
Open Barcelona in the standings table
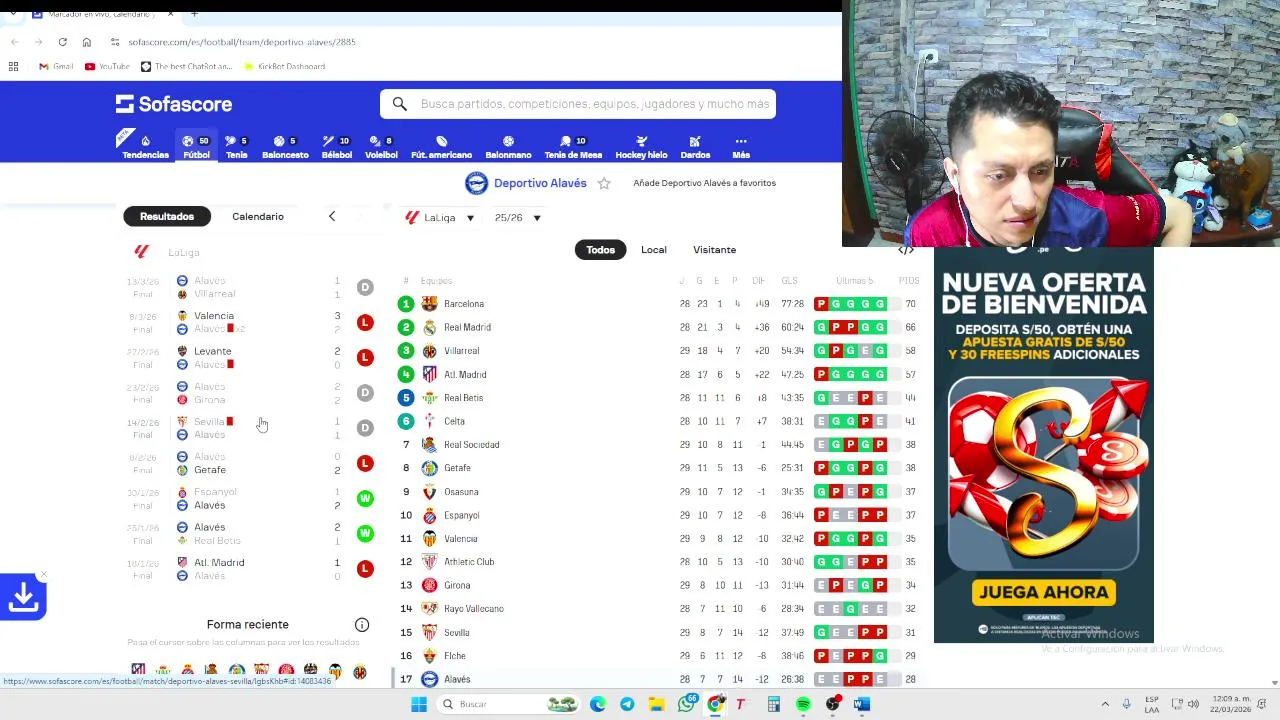point(658,304)
